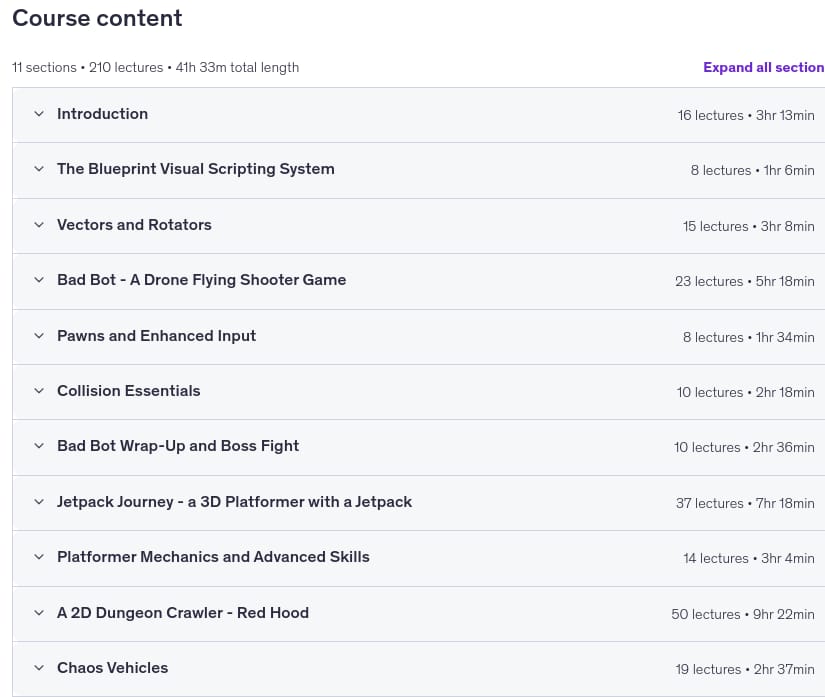
Task: Expand The Blueprint Visual Scripting System chevron
Action: [39, 169]
